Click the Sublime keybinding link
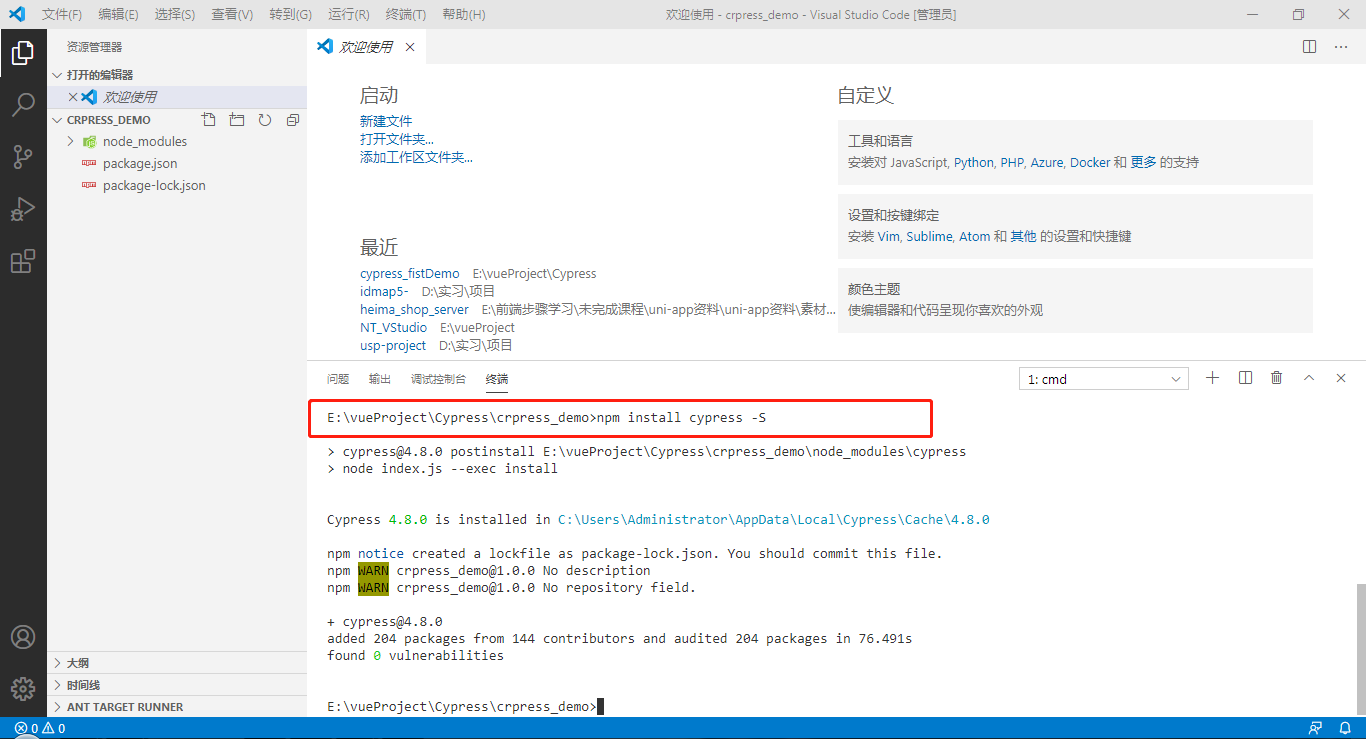The width and height of the screenshot is (1366, 739). tap(929, 236)
